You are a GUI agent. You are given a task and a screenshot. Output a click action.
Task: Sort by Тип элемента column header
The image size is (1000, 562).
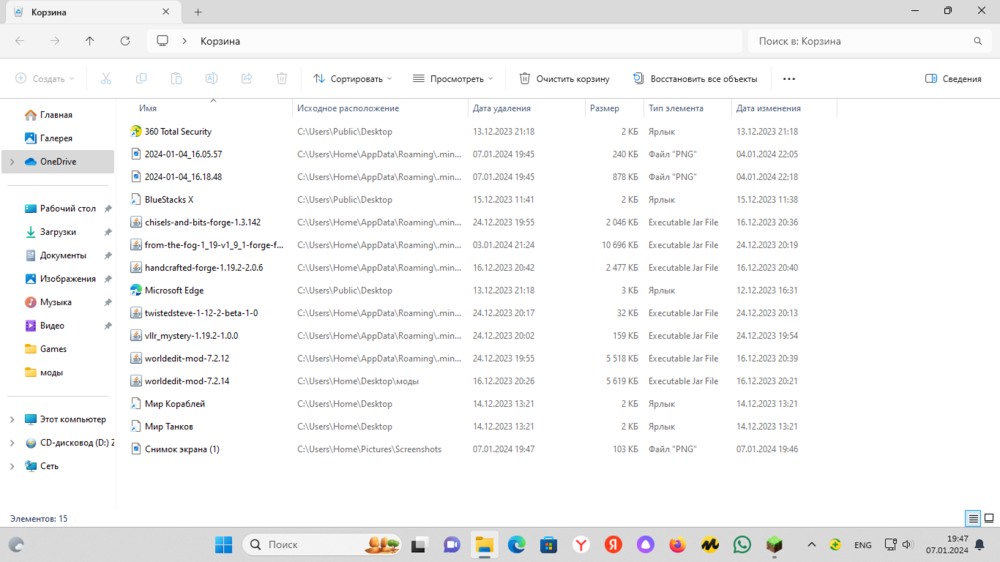point(676,108)
